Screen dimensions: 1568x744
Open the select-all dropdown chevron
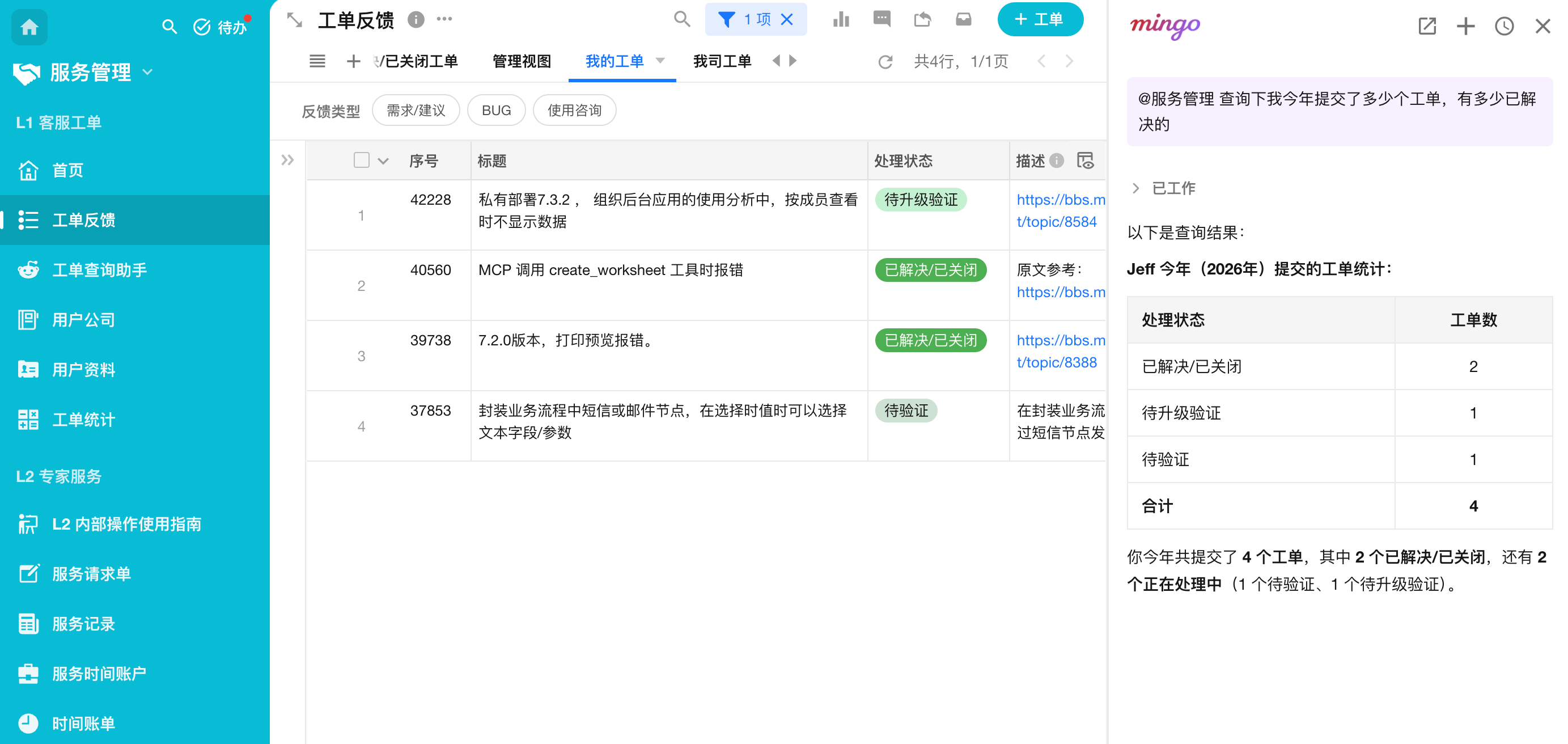[383, 162]
